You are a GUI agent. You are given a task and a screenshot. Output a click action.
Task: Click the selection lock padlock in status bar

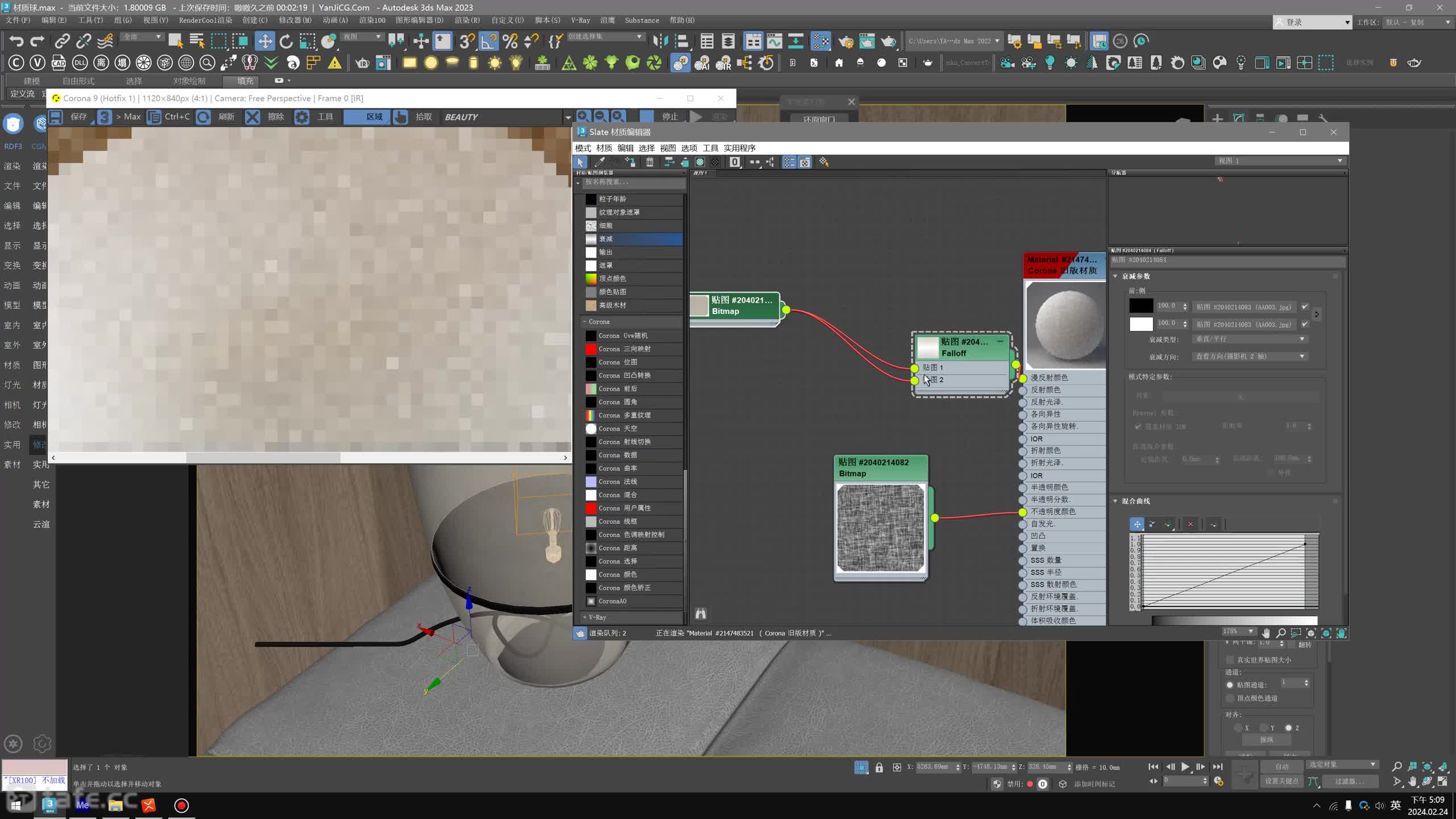pyautogui.click(x=879, y=767)
